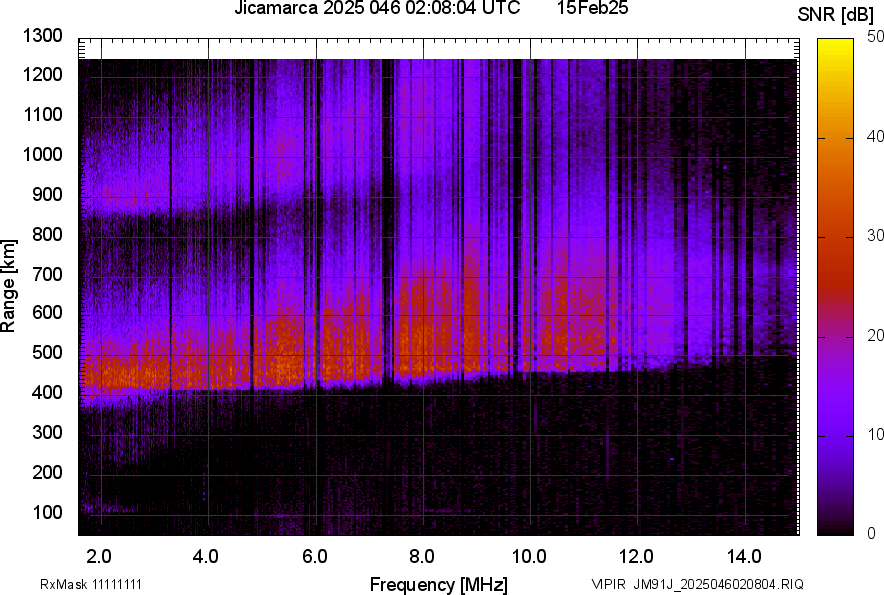Click the VIPIR RIQ filename label
Image resolution: width=884 pixels, height=595 pixels.
point(697,584)
